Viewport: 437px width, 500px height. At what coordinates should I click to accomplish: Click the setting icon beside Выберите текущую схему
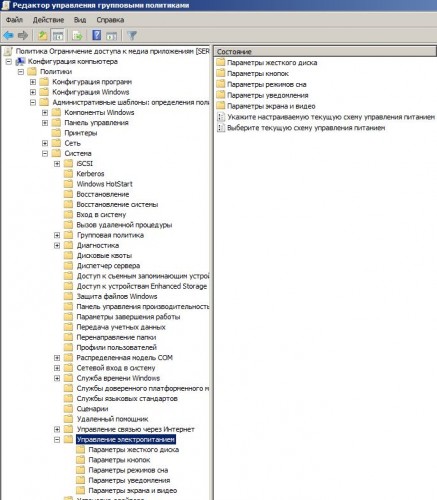(x=221, y=128)
